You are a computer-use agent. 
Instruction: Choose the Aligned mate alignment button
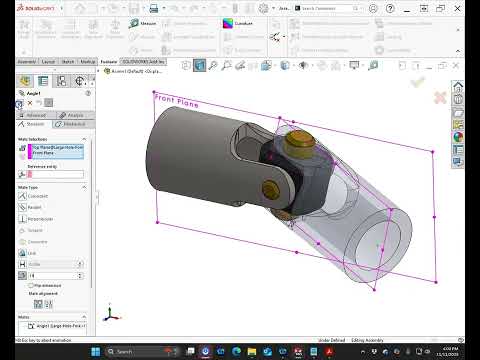[38, 304]
